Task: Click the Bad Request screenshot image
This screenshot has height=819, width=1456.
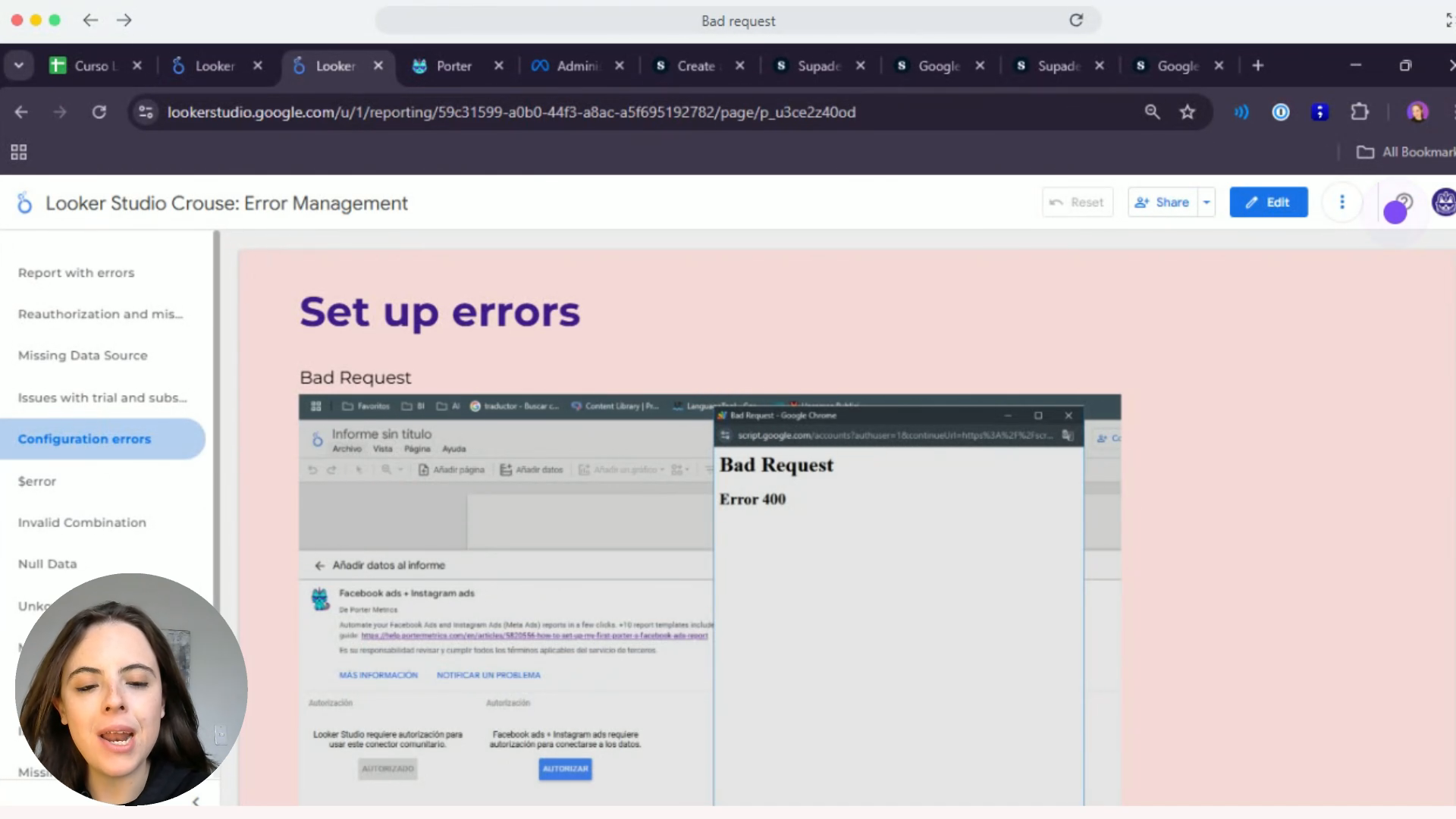Action: pyautogui.click(x=709, y=599)
